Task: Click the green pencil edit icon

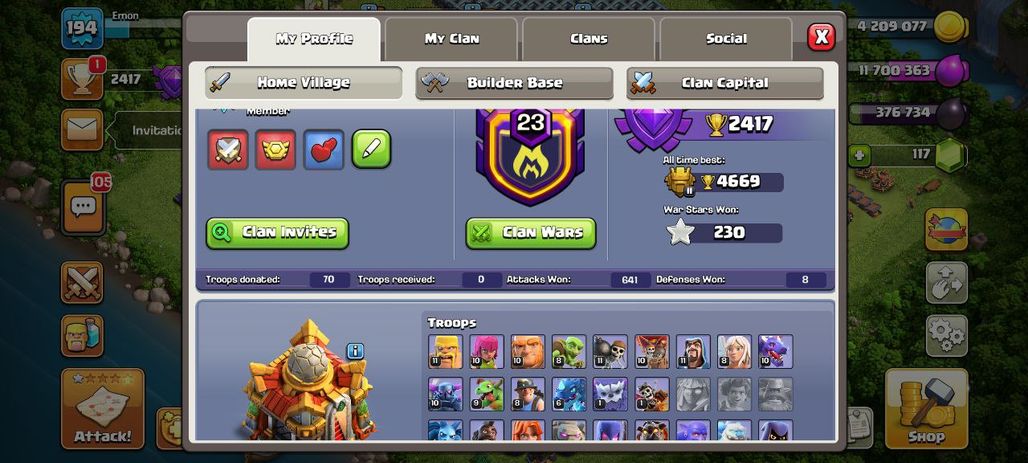Action: coord(371,149)
